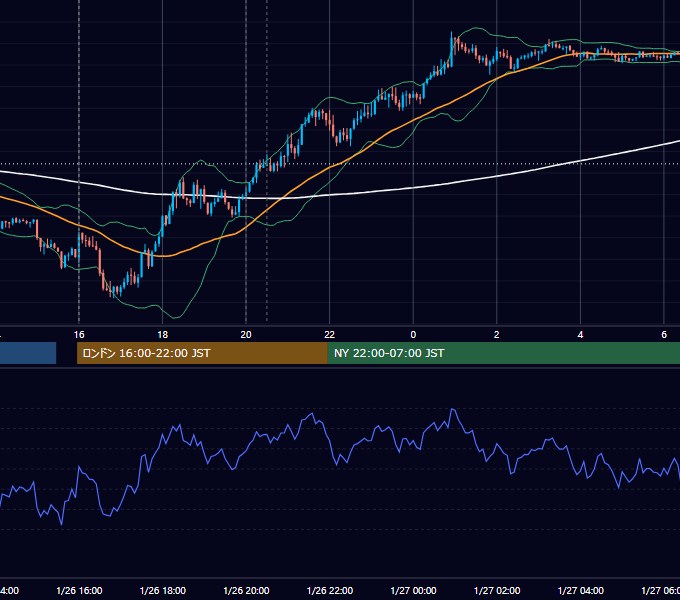Click the 1/26 18:00 date label
This screenshot has height=600, width=680.
click(163, 591)
